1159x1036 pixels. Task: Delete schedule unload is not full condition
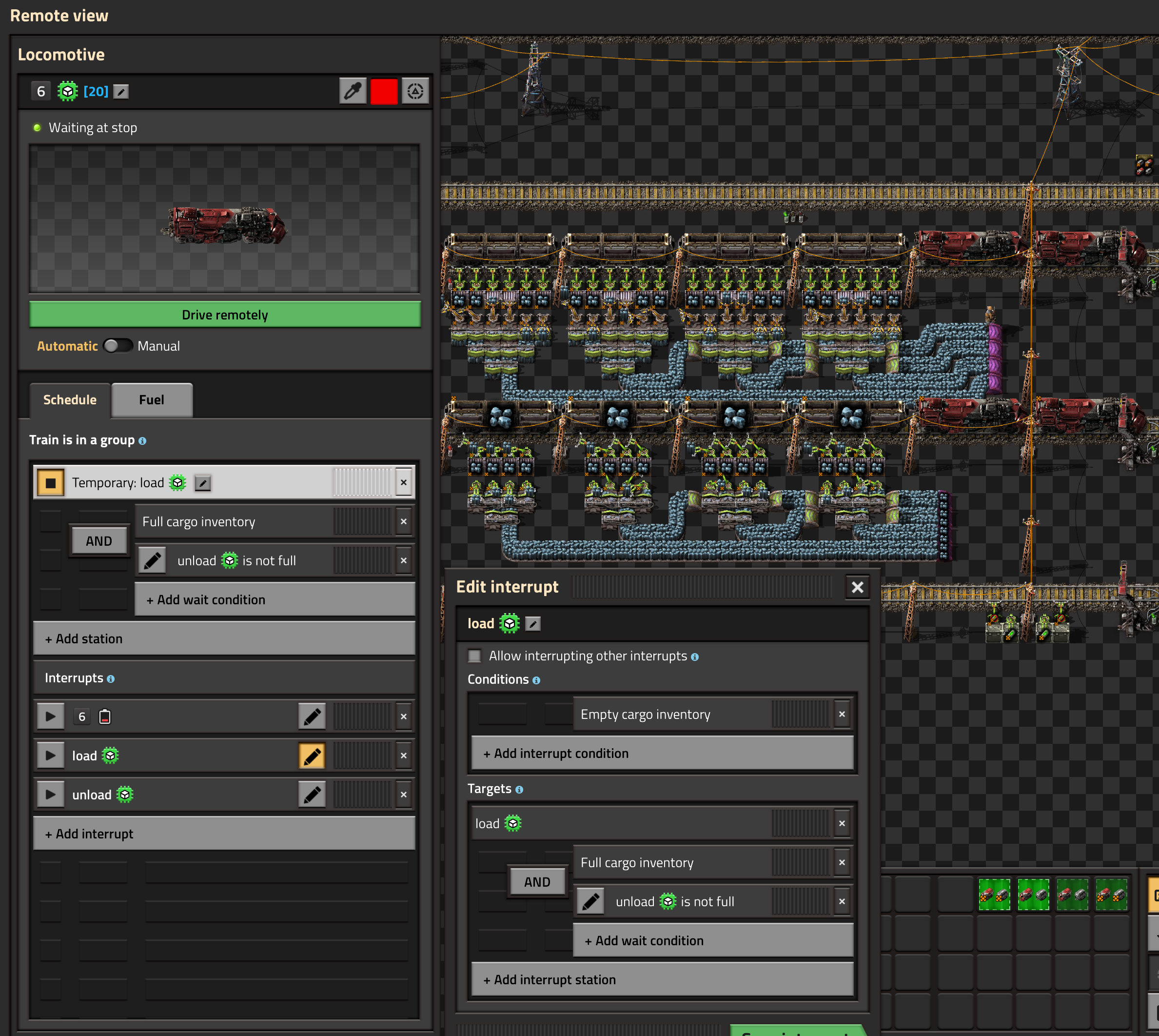(x=403, y=561)
